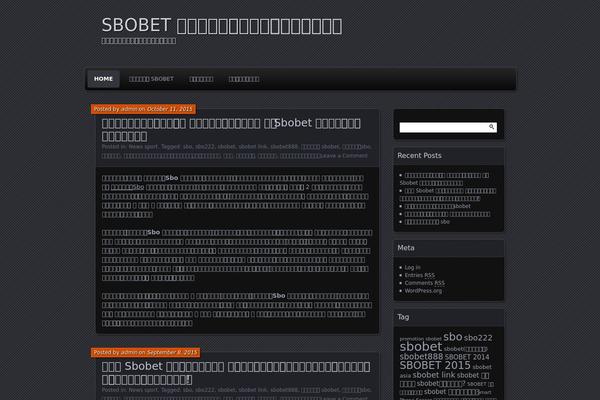Click 'Leave a Comment' on first post

(x=344, y=156)
